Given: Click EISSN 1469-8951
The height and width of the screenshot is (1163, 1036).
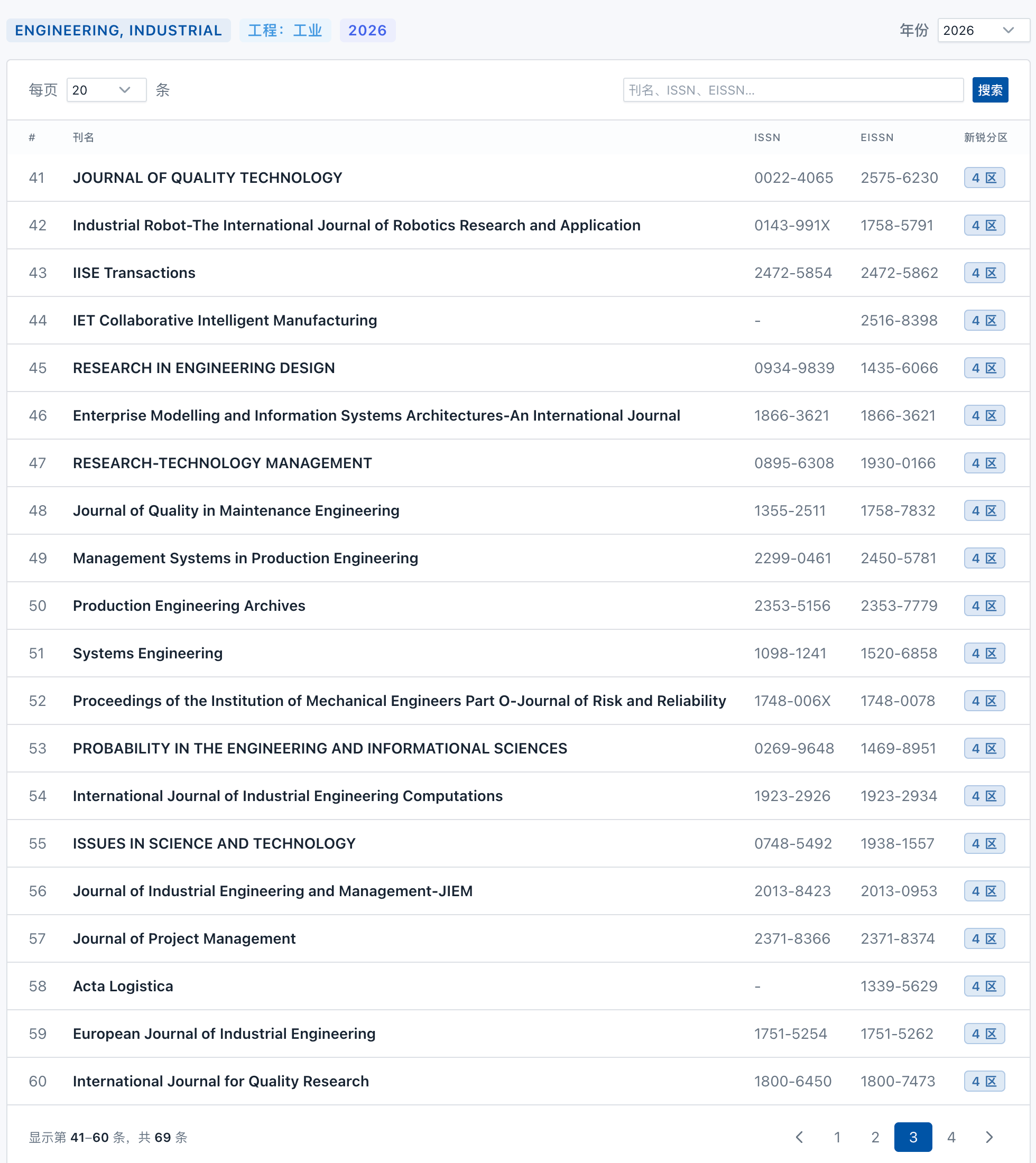Looking at the screenshot, I should click(898, 748).
